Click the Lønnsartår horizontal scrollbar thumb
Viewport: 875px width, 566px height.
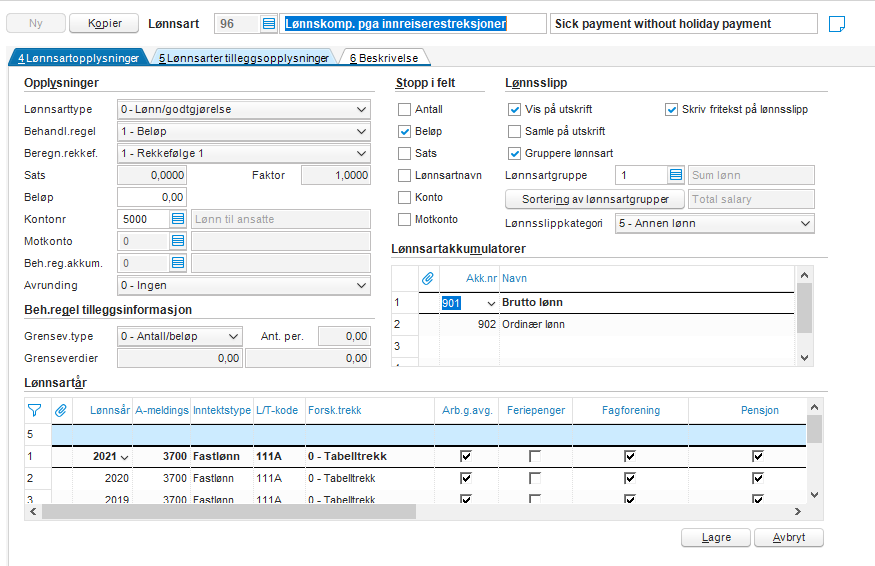[229, 511]
